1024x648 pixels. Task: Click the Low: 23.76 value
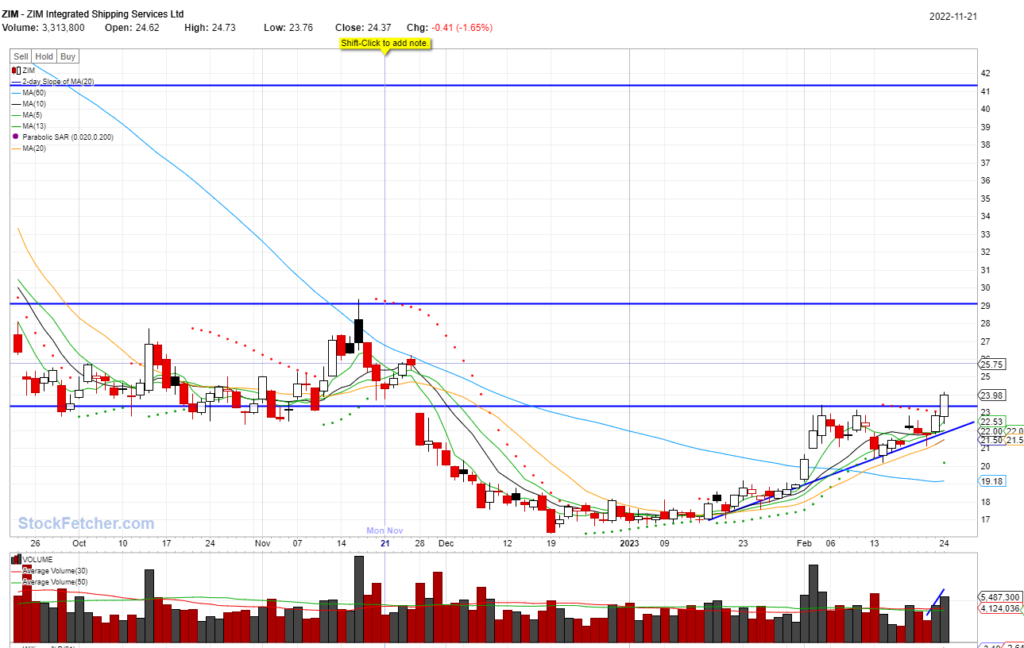[x=288, y=27]
